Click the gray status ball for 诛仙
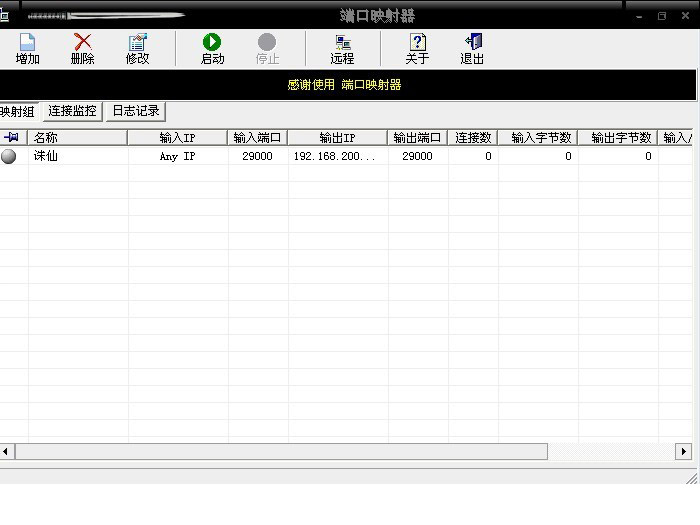Image resolution: width=700 pixels, height=525 pixels. click(9, 156)
